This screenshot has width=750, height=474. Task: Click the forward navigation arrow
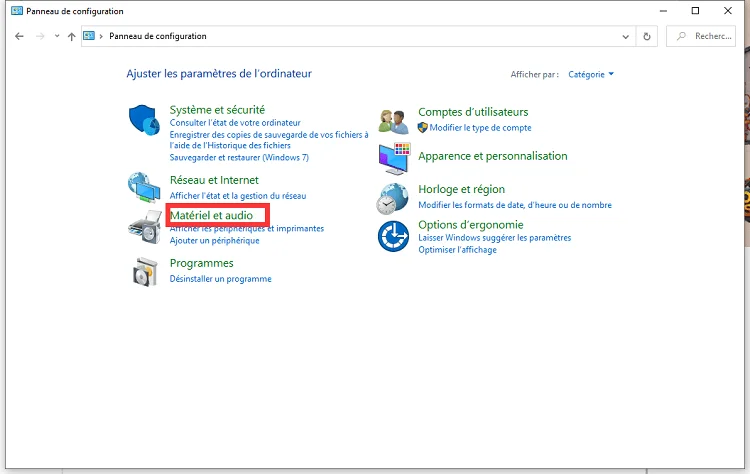coord(40,36)
